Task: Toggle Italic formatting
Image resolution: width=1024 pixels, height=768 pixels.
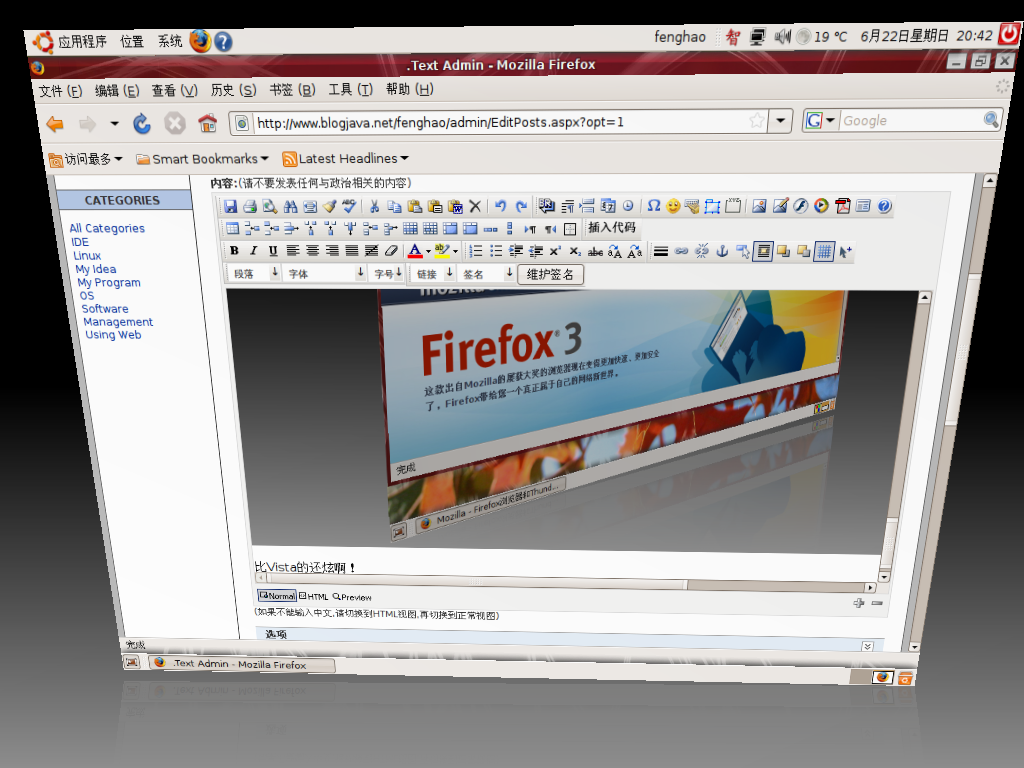Action: coord(253,251)
